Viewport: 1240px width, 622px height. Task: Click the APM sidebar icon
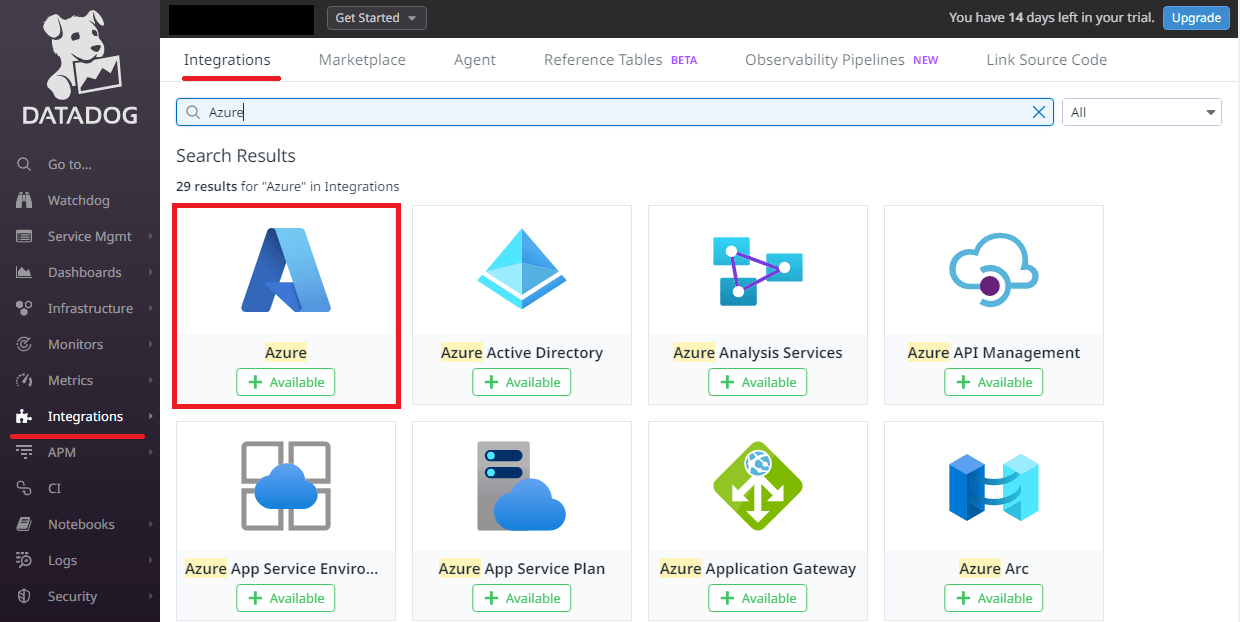pyautogui.click(x=25, y=453)
